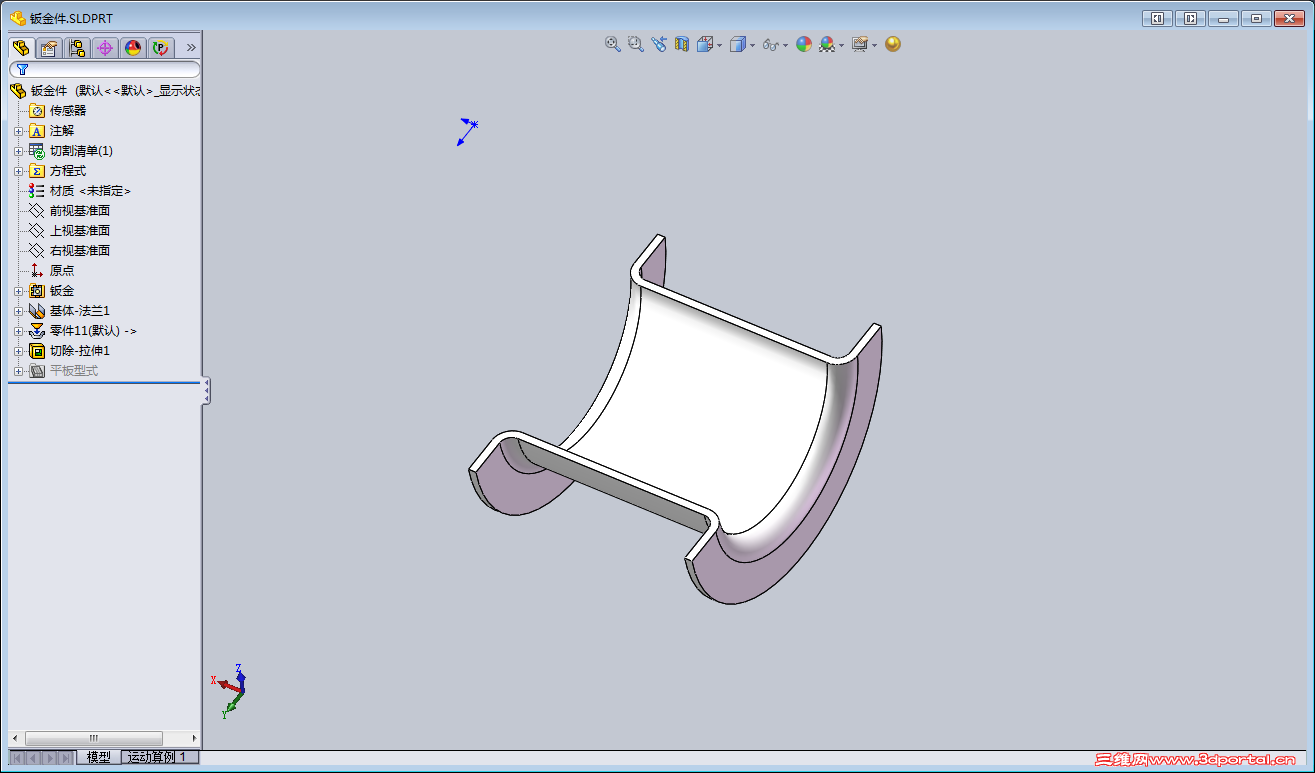Click the 基体-法兰1 base flange icon
The width and height of the screenshot is (1315, 773).
37,310
